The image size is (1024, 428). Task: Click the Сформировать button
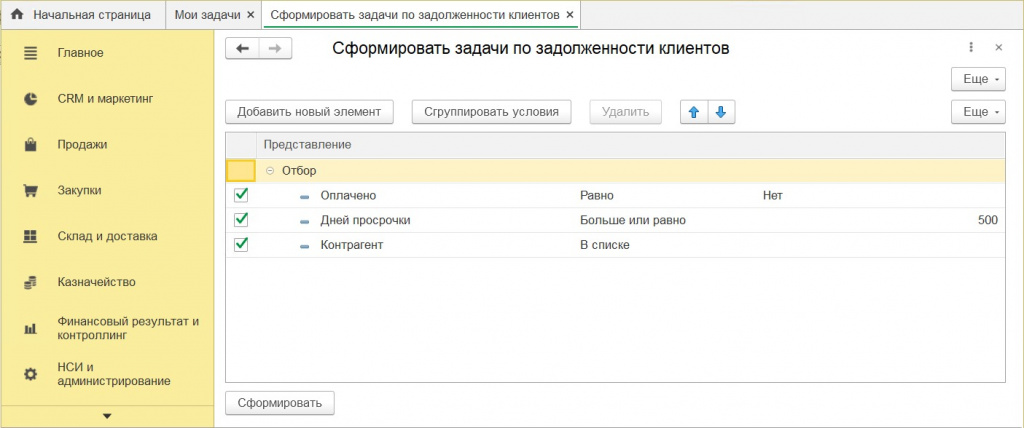coord(280,403)
